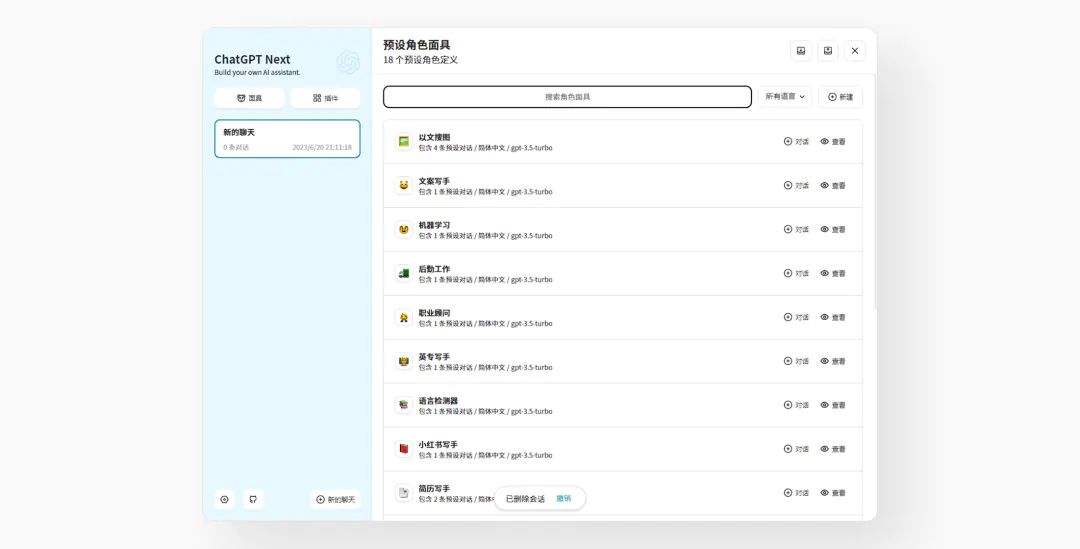This screenshot has width=1080, height=549.
Task: Click the upload/import masks icon button
Action: pos(828,51)
